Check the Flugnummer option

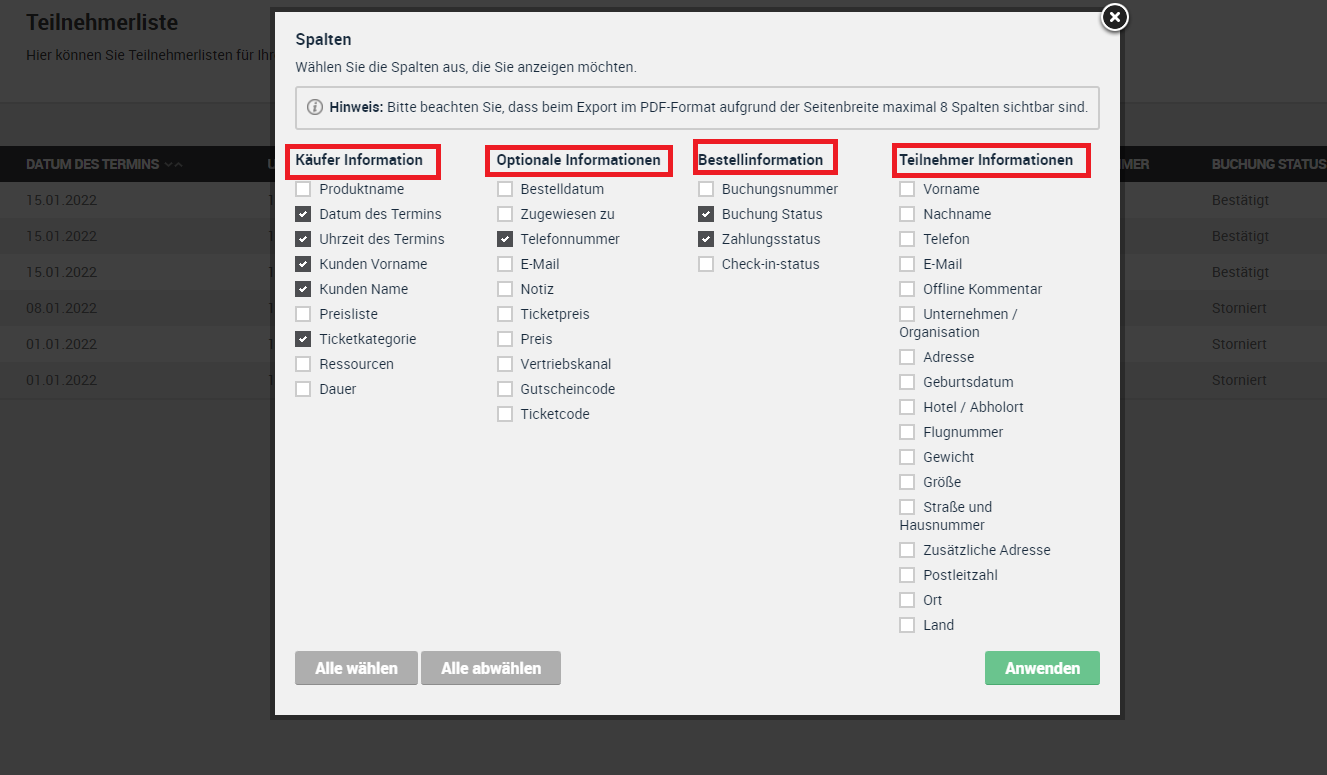pos(907,432)
